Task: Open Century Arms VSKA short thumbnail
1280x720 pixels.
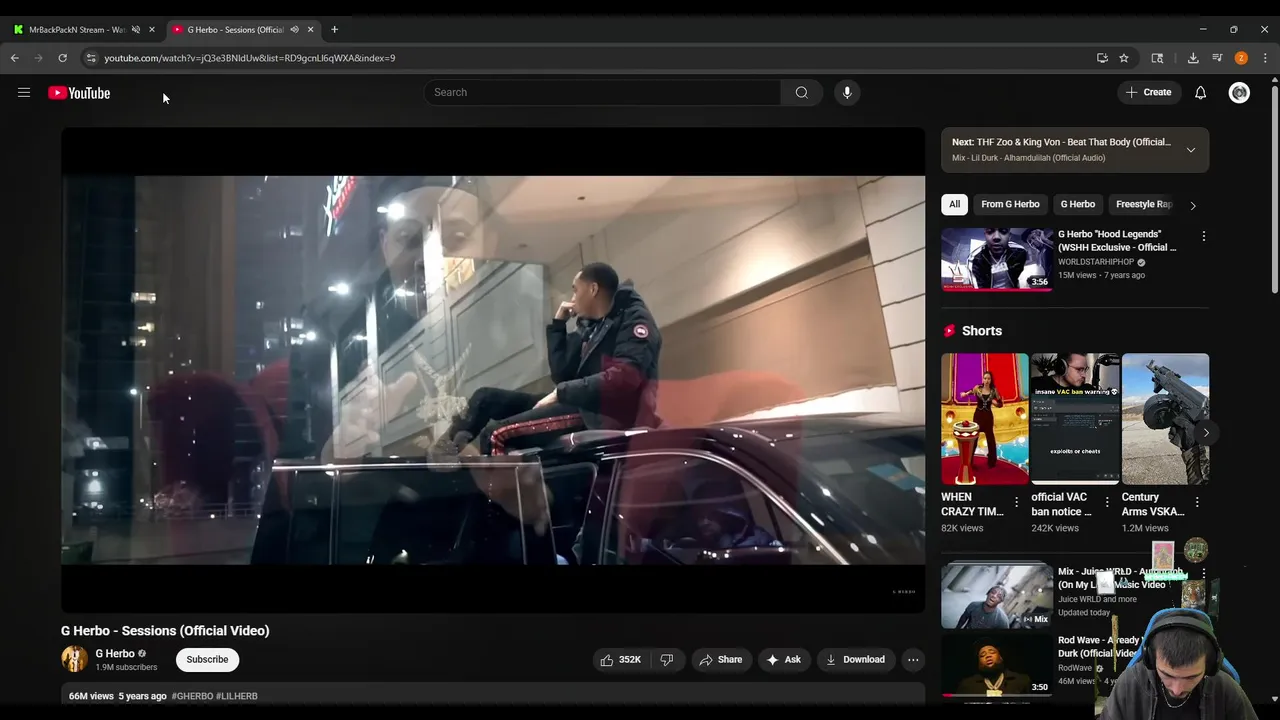Action: tap(1165, 419)
